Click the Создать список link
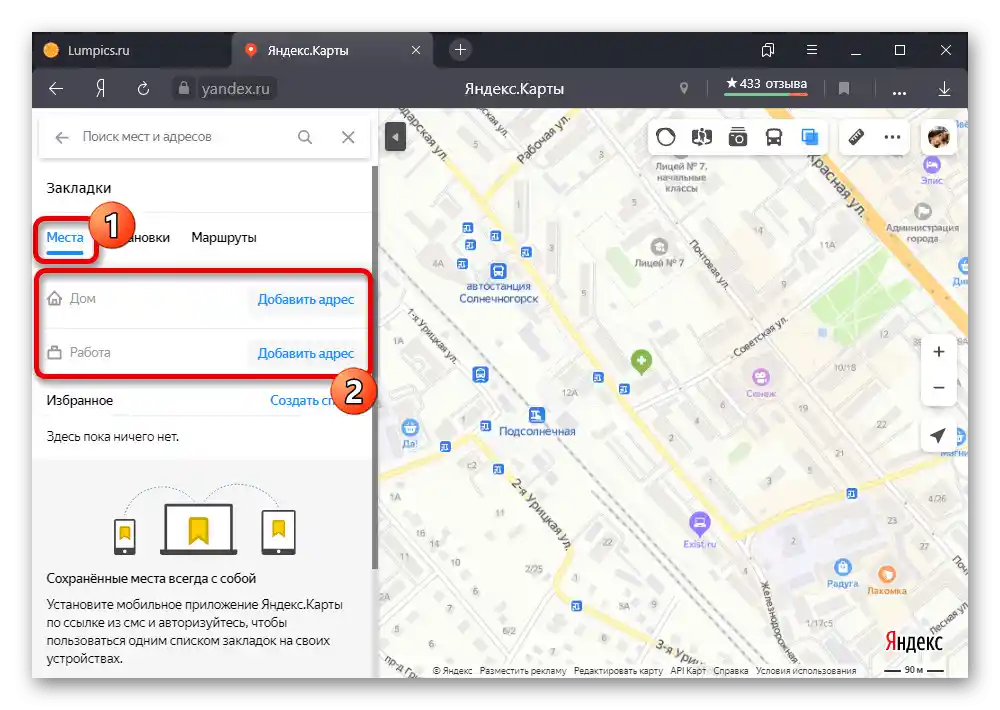 (x=304, y=401)
